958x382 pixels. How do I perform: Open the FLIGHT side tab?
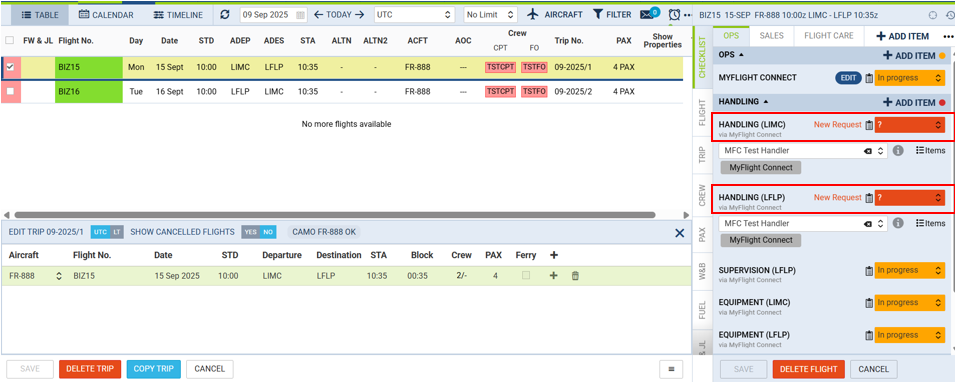(702, 112)
